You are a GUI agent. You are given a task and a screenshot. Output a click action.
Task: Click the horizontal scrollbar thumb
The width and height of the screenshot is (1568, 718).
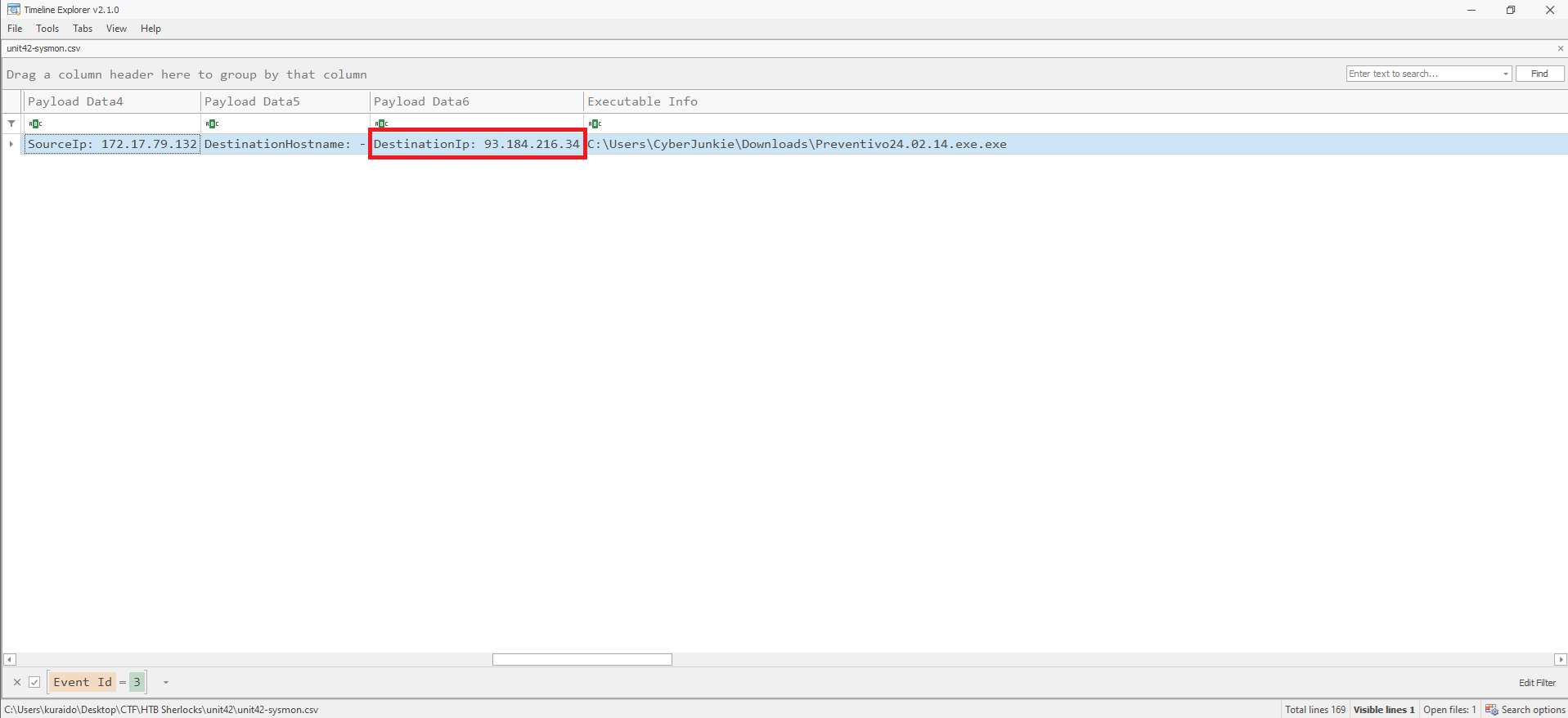click(x=582, y=659)
